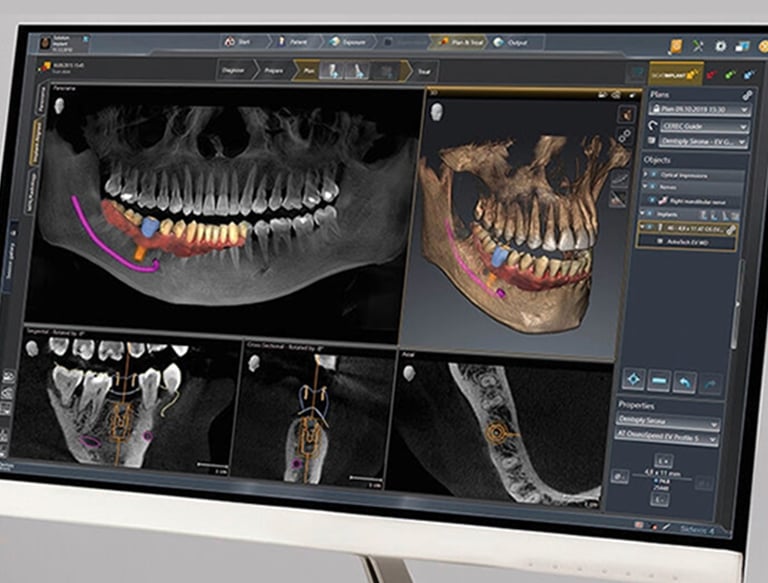The image size is (768, 583).
Task: Toggle visibility of implant 46
Action: [x=650, y=228]
